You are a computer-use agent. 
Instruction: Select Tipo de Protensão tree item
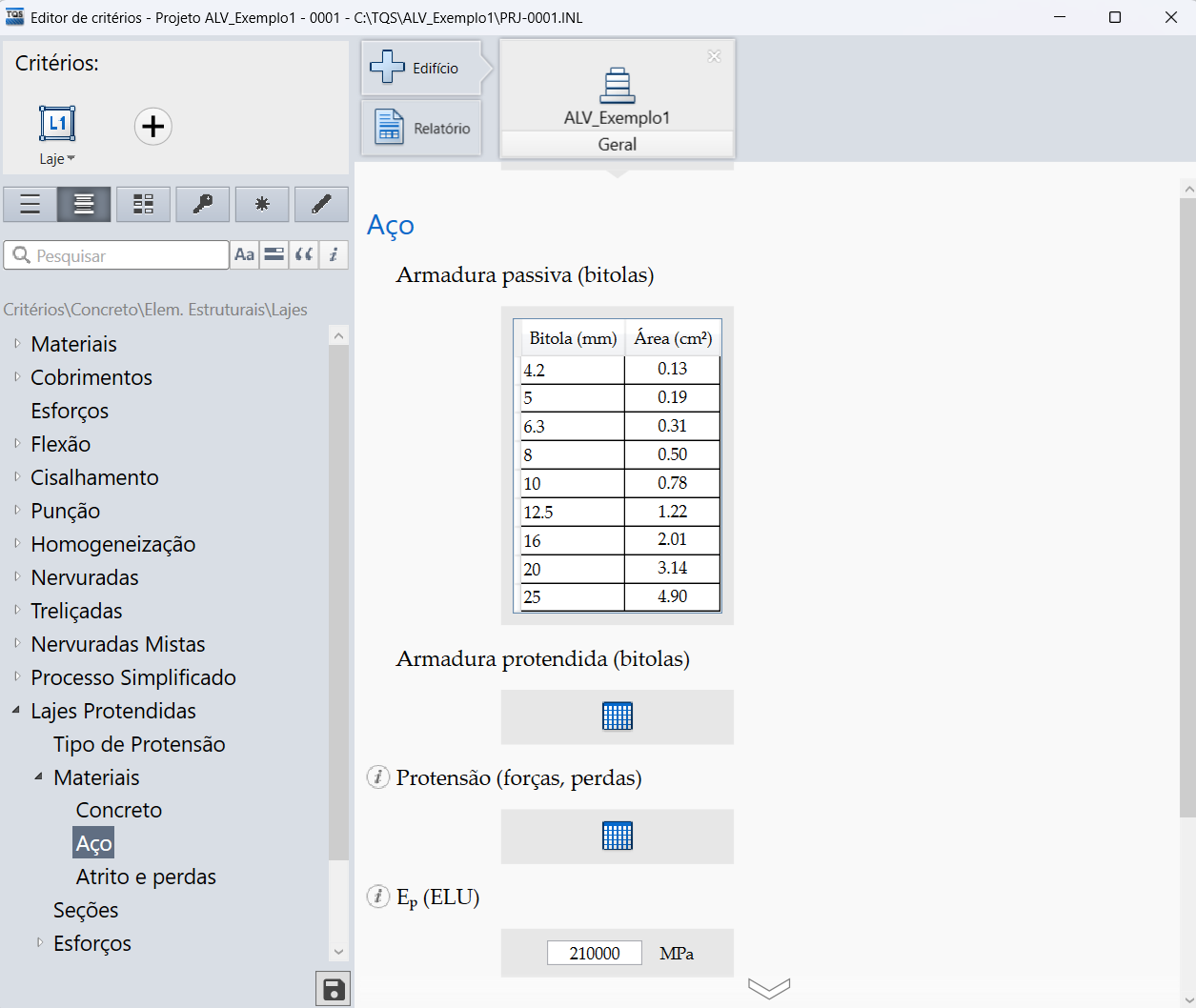[139, 744]
